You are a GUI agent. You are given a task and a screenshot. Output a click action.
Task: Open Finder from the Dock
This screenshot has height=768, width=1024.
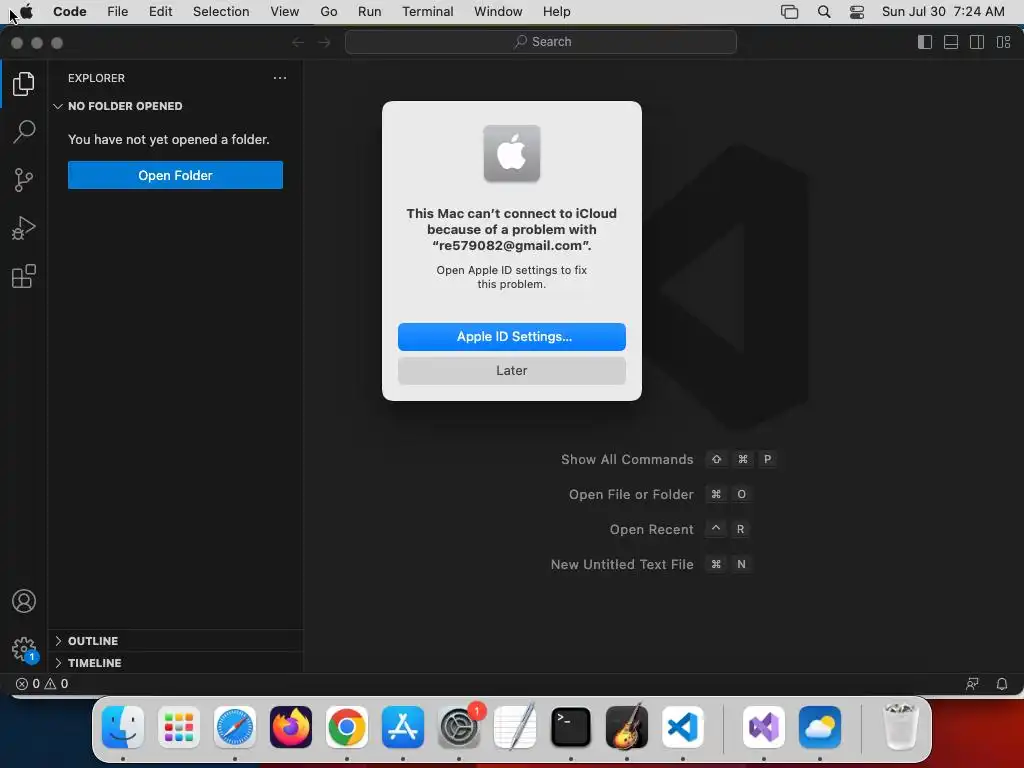point(123,727)
